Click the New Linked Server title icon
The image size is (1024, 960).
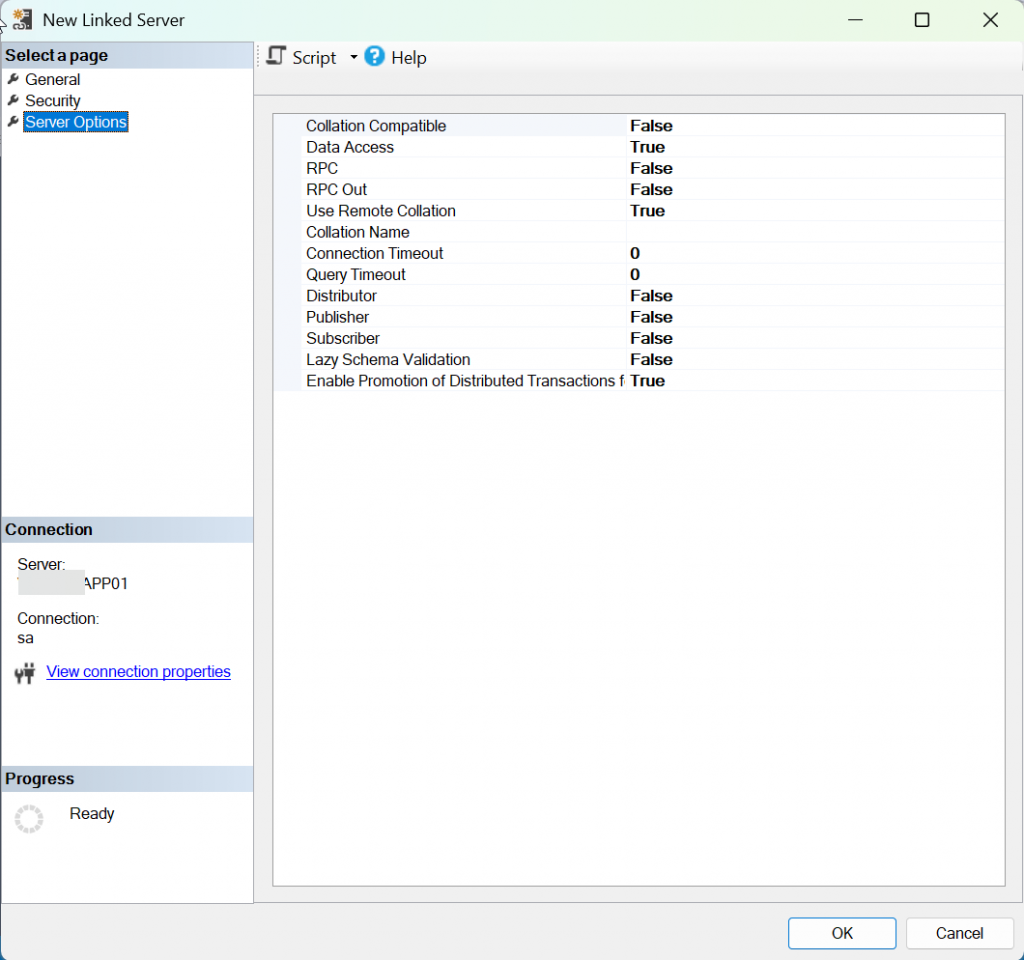point(21,20)
